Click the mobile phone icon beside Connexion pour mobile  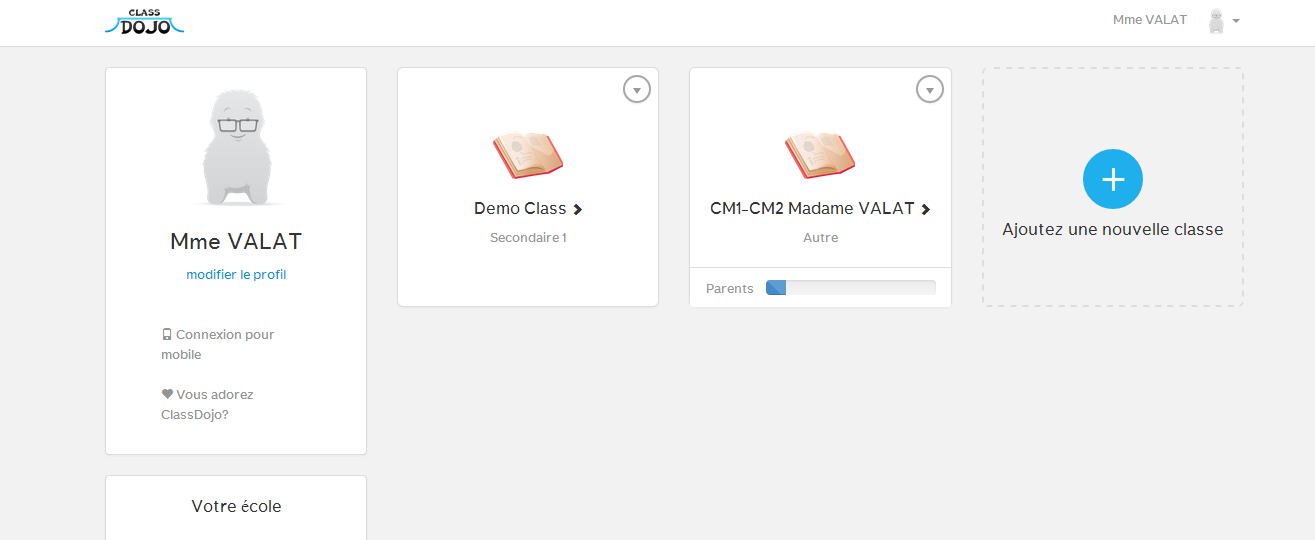click(167, 335)
